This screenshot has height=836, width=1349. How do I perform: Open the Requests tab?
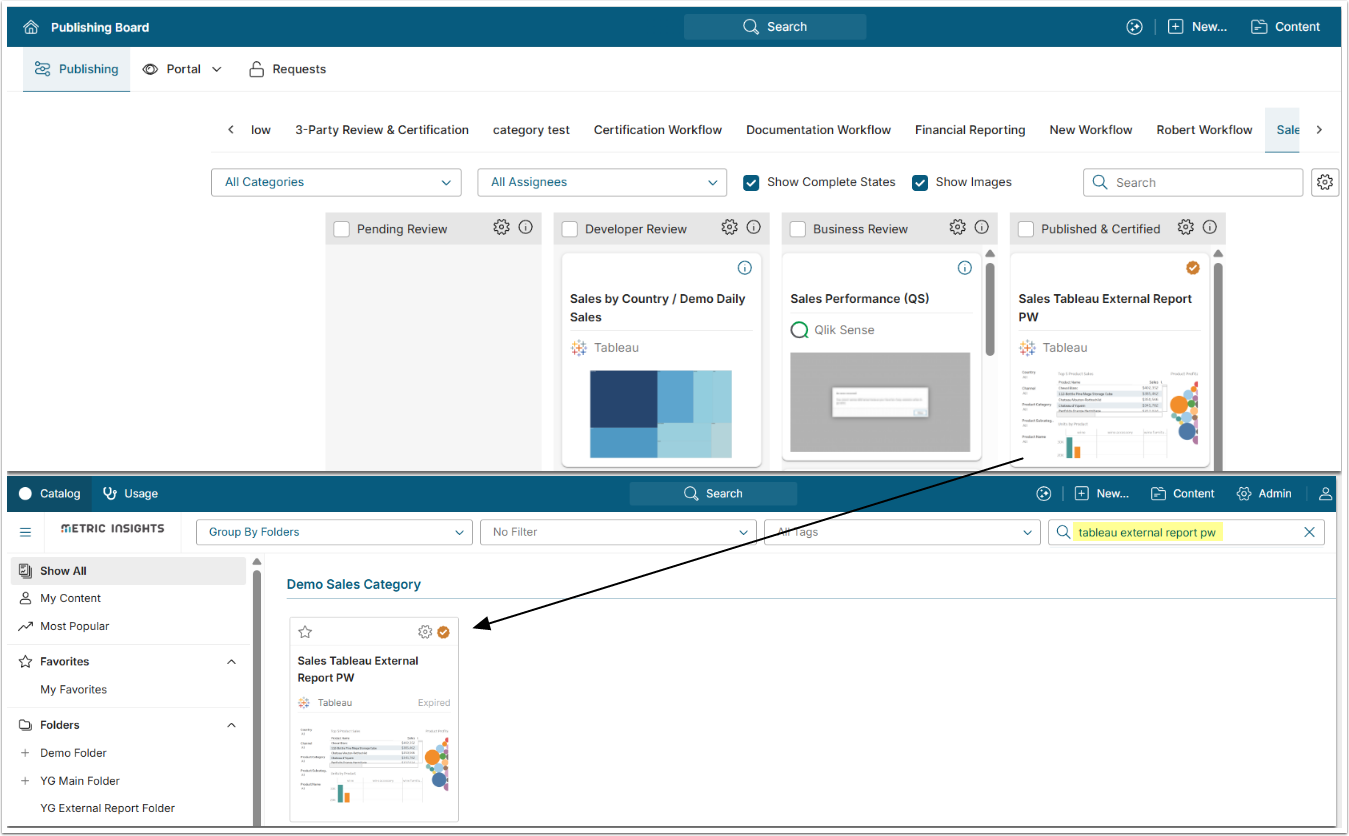point(288,69)
